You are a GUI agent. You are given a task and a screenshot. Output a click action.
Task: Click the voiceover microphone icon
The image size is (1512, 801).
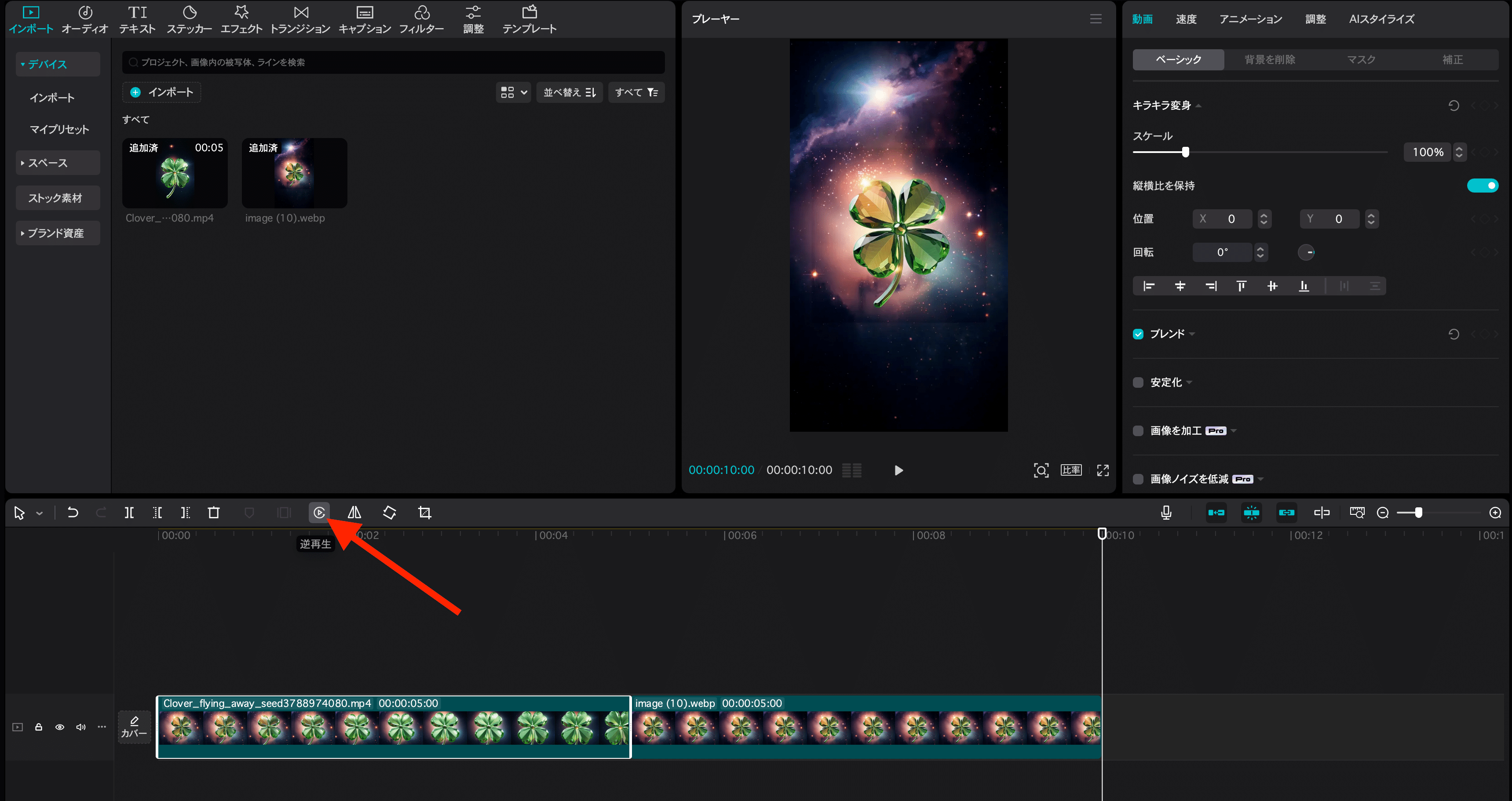(x=1166, y=512)
